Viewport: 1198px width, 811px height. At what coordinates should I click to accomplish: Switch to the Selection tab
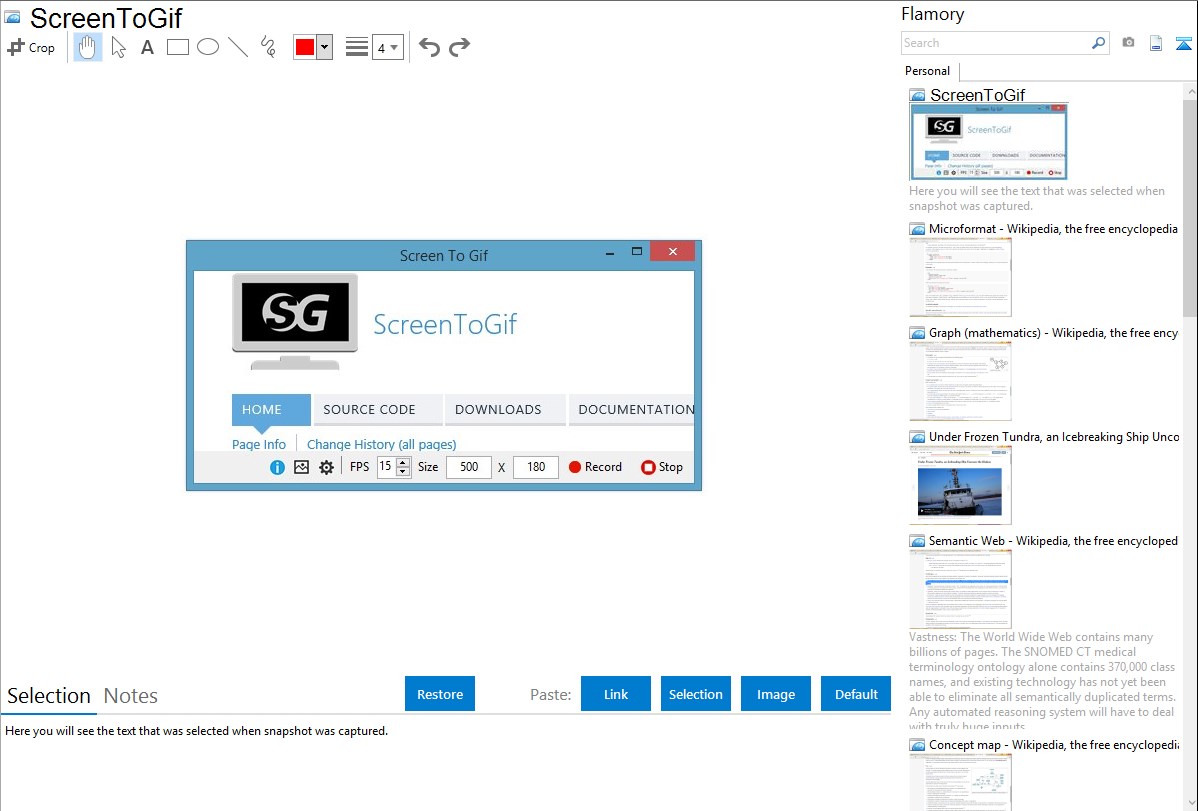(x=49, y=696)
